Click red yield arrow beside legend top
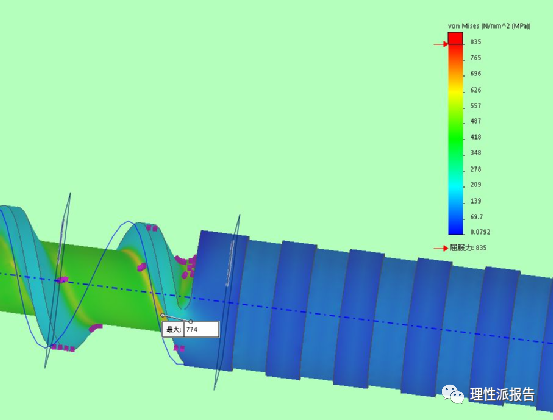The image size is (553, 420). pyautogui.click(x=440, y=44)
